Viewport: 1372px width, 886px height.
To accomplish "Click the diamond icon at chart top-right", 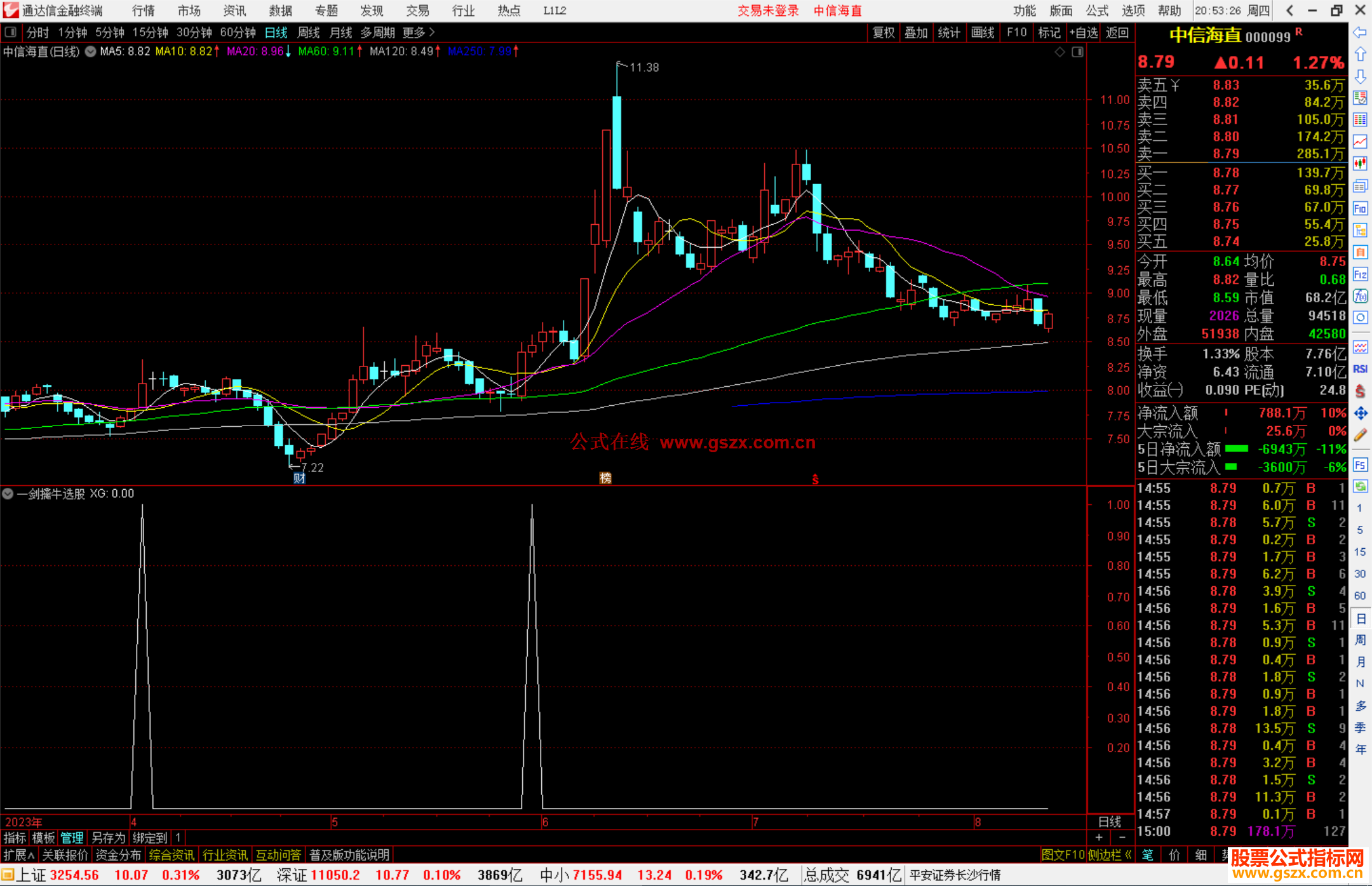I will pyautogui.click(x=1059, y=52).
